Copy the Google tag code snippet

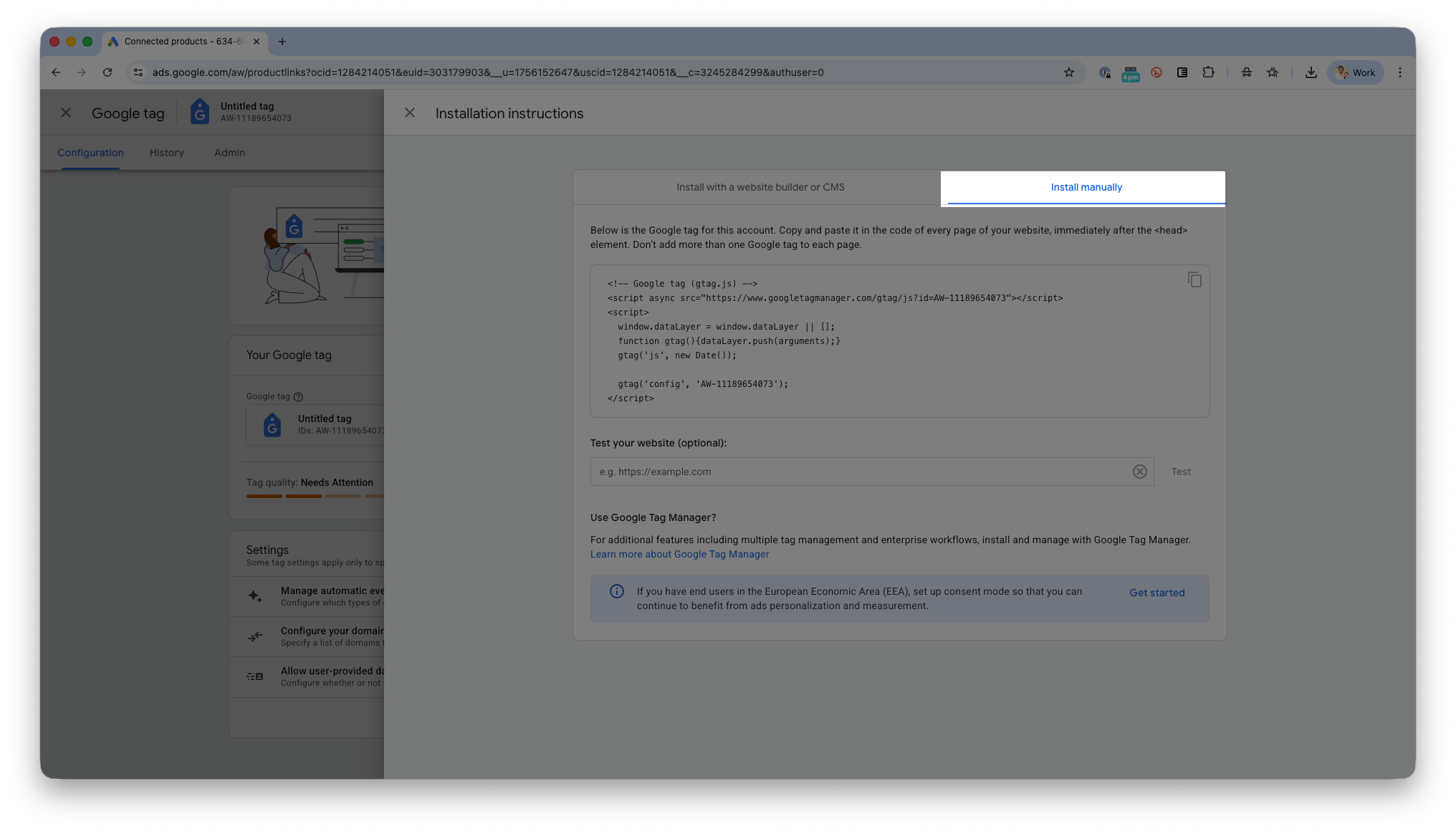[x=1194, y=279]
